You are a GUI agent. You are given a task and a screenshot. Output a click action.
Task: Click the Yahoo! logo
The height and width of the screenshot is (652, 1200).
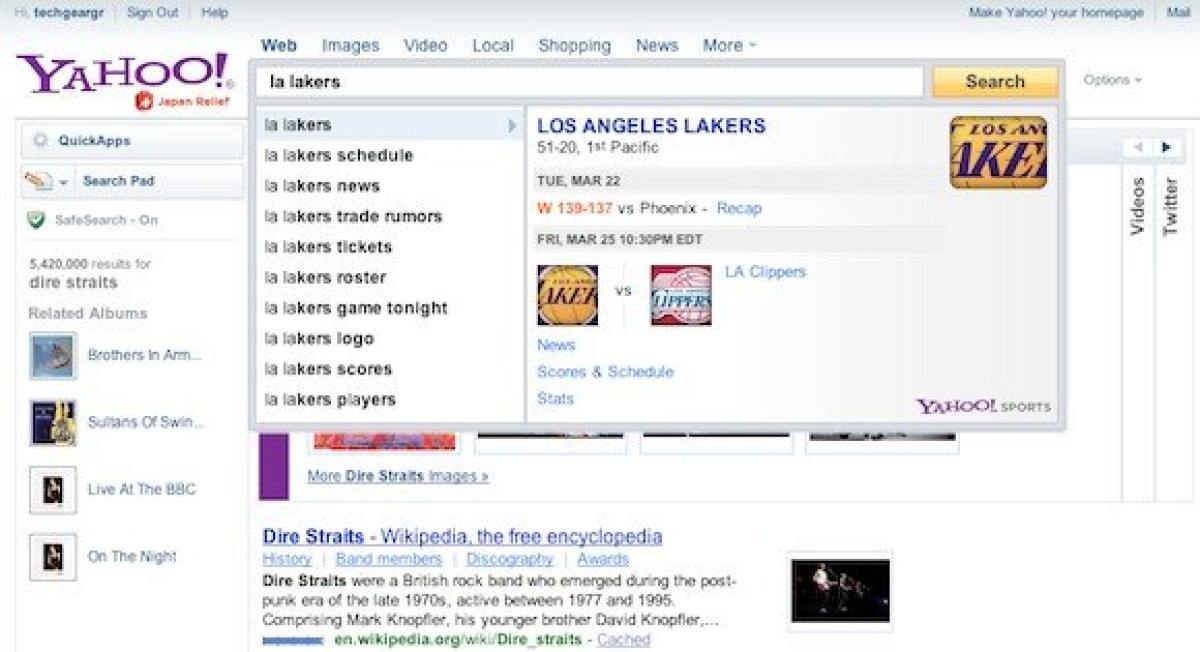[124, 74]
